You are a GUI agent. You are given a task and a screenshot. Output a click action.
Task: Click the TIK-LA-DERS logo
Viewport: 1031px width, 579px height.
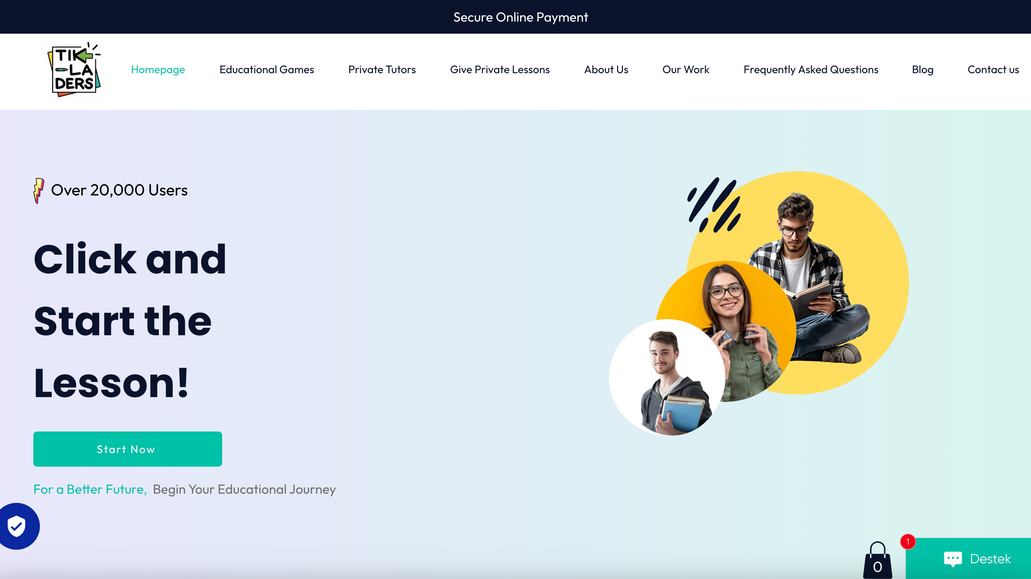pyautogui.click(x=73, y=68)
